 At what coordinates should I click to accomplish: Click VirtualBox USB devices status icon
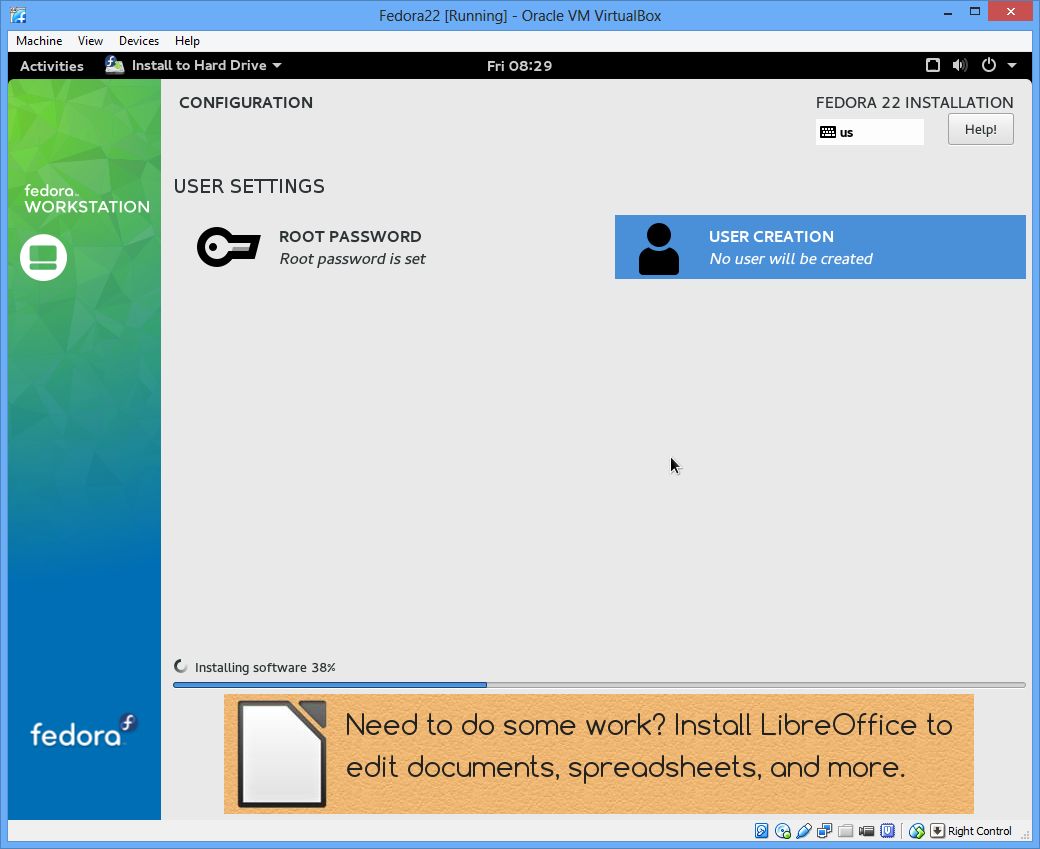(804, 830)
